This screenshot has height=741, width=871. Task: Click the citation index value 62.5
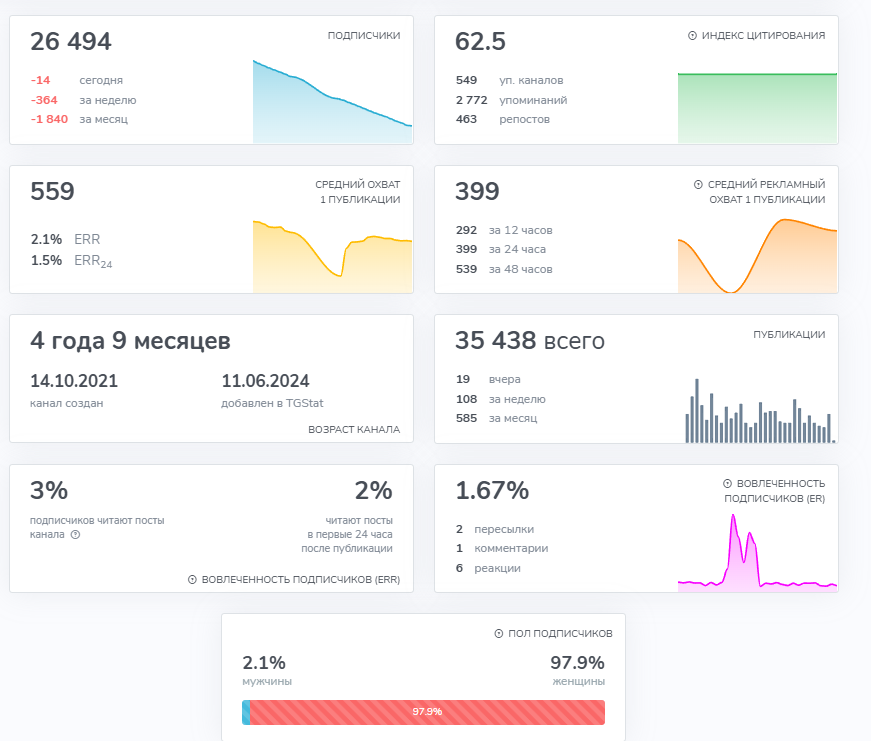pos(480,42)
